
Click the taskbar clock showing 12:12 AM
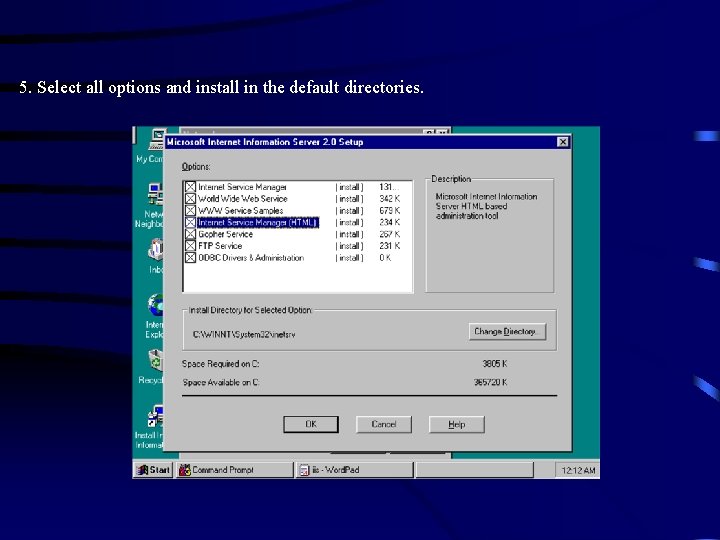pyautogui.click(x=578, y=470)
